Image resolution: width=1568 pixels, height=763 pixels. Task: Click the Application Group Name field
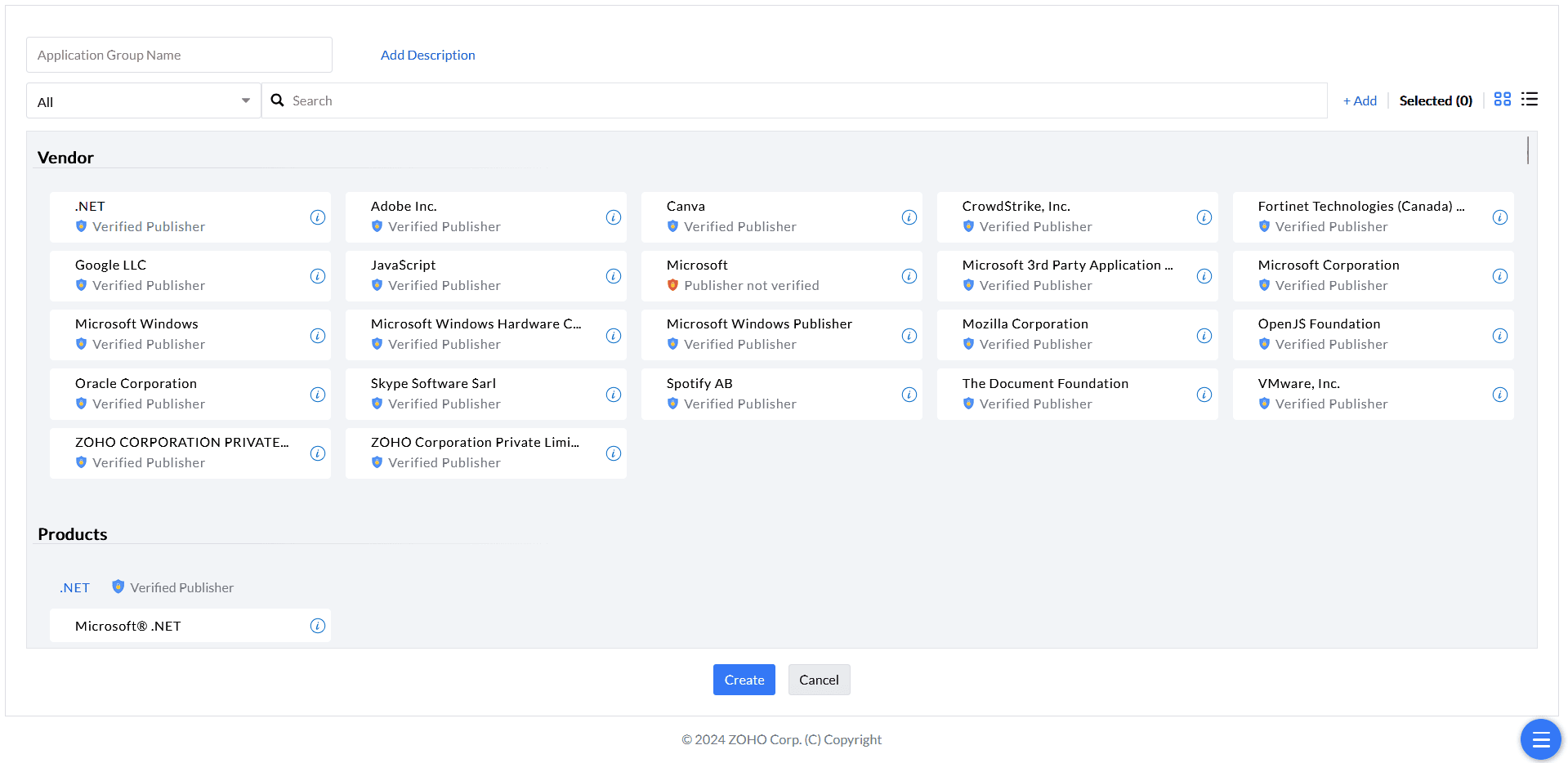(179, 55)
